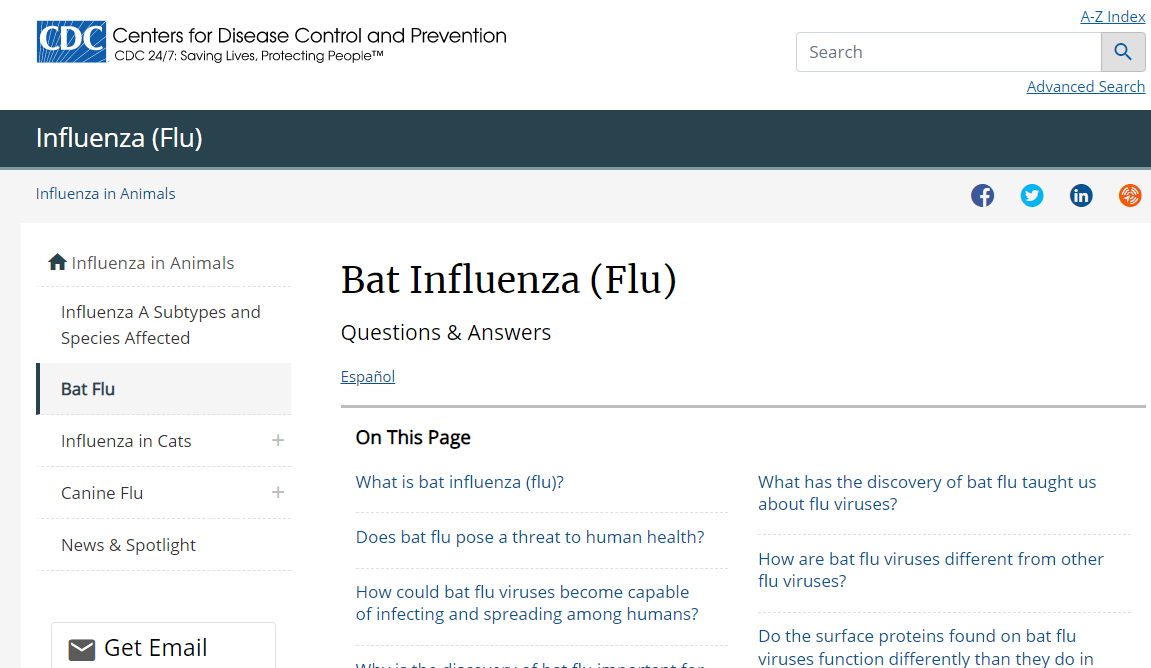The width and height of the screenshot is (1151, 668).
Task: Open Canine Flu page
Action: [102, 493]
